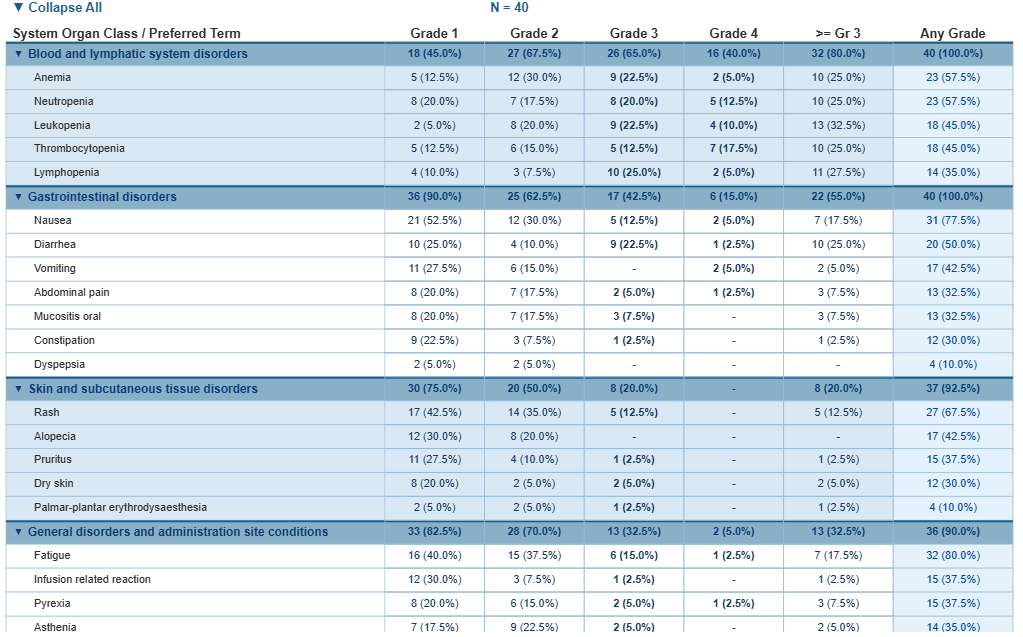Open Fatigue Any Grade value 32 (80.0%)
Screen dimensions: 1023x637
tap(953, 555)
